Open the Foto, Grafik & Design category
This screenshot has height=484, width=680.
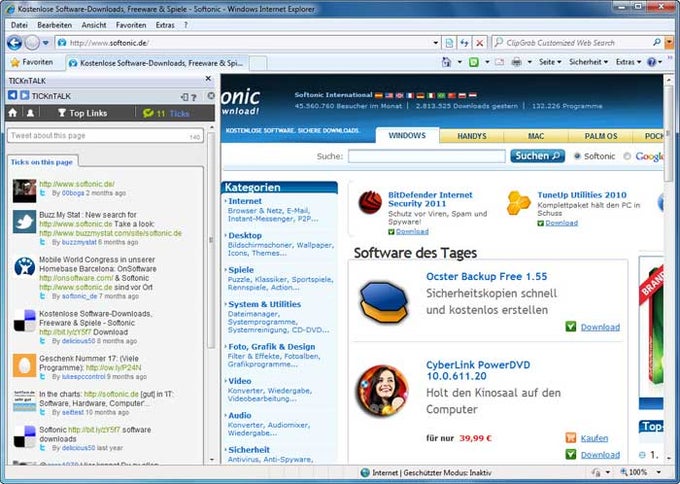tap(272, 347)
